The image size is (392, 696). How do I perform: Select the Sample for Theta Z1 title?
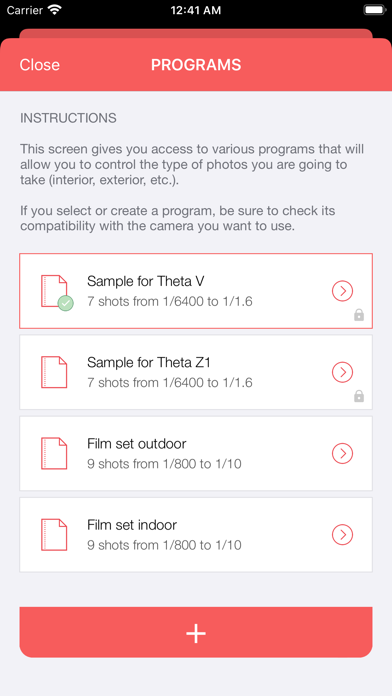(149, 363)
